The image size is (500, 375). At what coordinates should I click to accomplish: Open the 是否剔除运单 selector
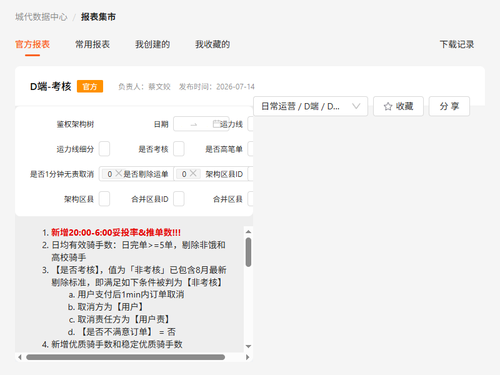pyautogui.click(x=210, y=174)
